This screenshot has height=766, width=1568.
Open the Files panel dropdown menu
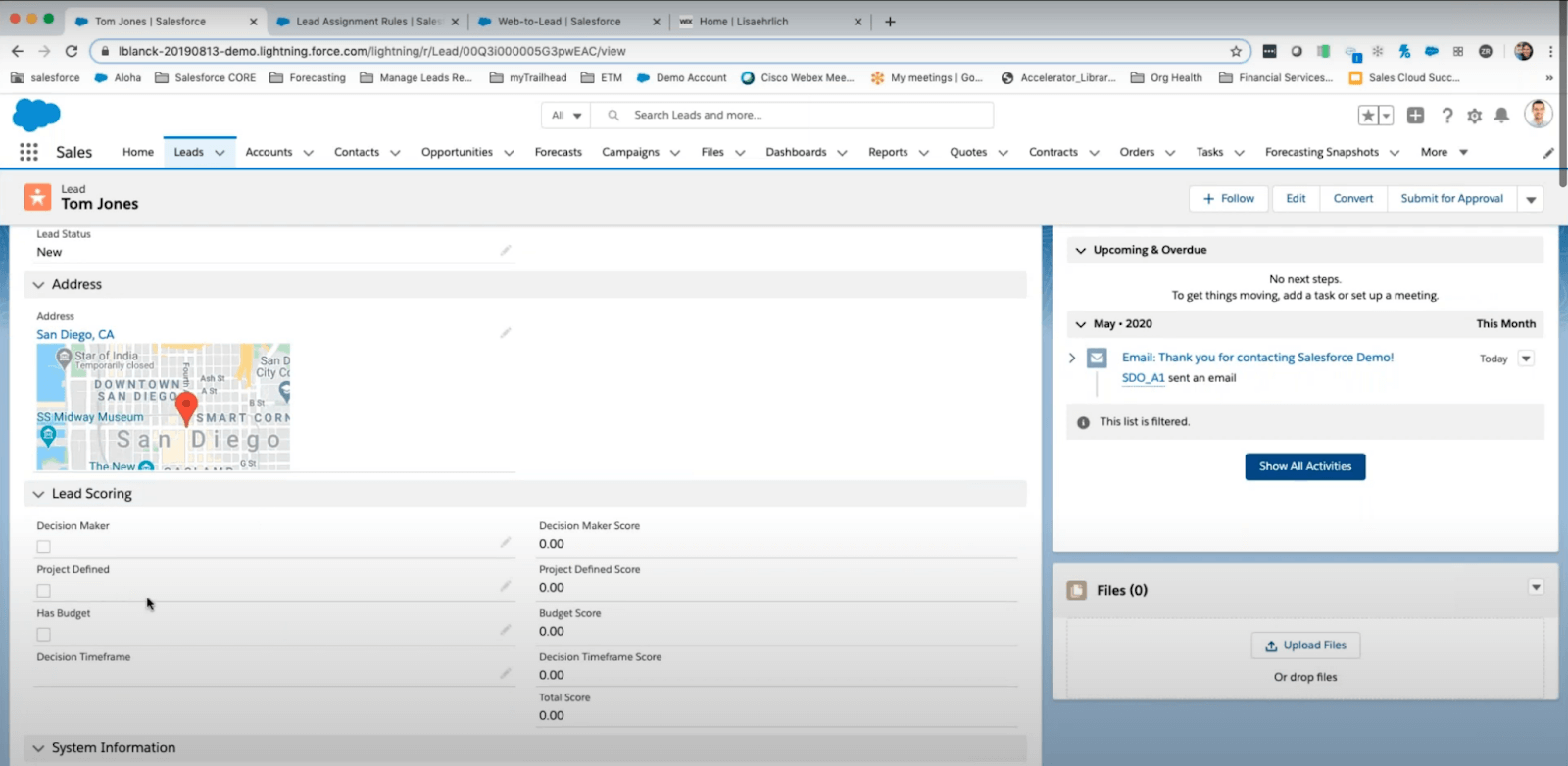pos(1536,587)
